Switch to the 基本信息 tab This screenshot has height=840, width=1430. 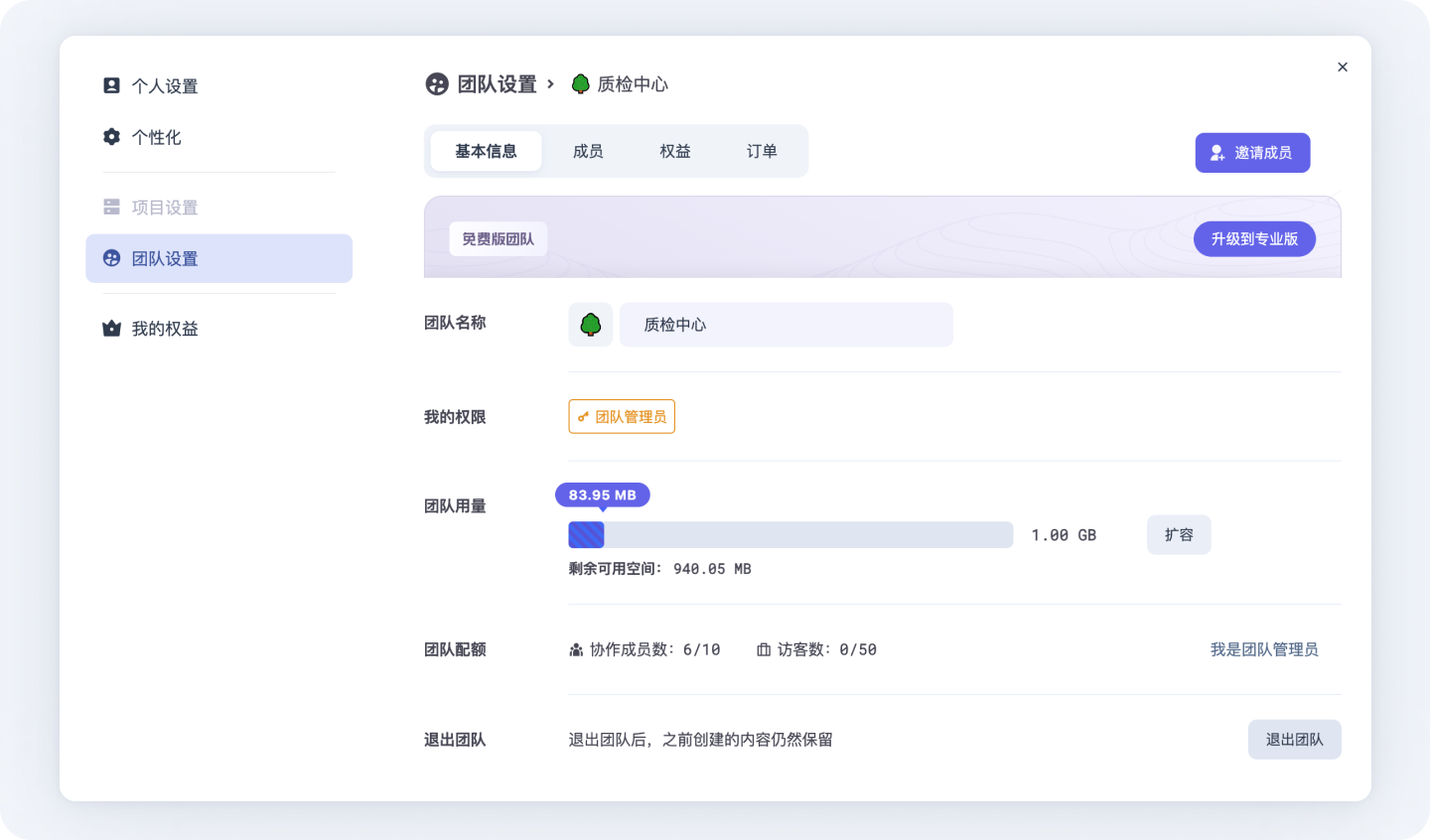487,151
